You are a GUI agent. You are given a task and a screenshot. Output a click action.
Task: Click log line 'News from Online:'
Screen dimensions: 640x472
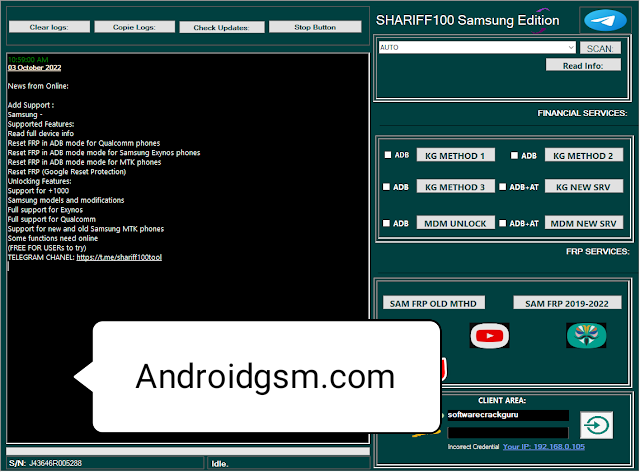pyautogui.click(x=38, y=86)
